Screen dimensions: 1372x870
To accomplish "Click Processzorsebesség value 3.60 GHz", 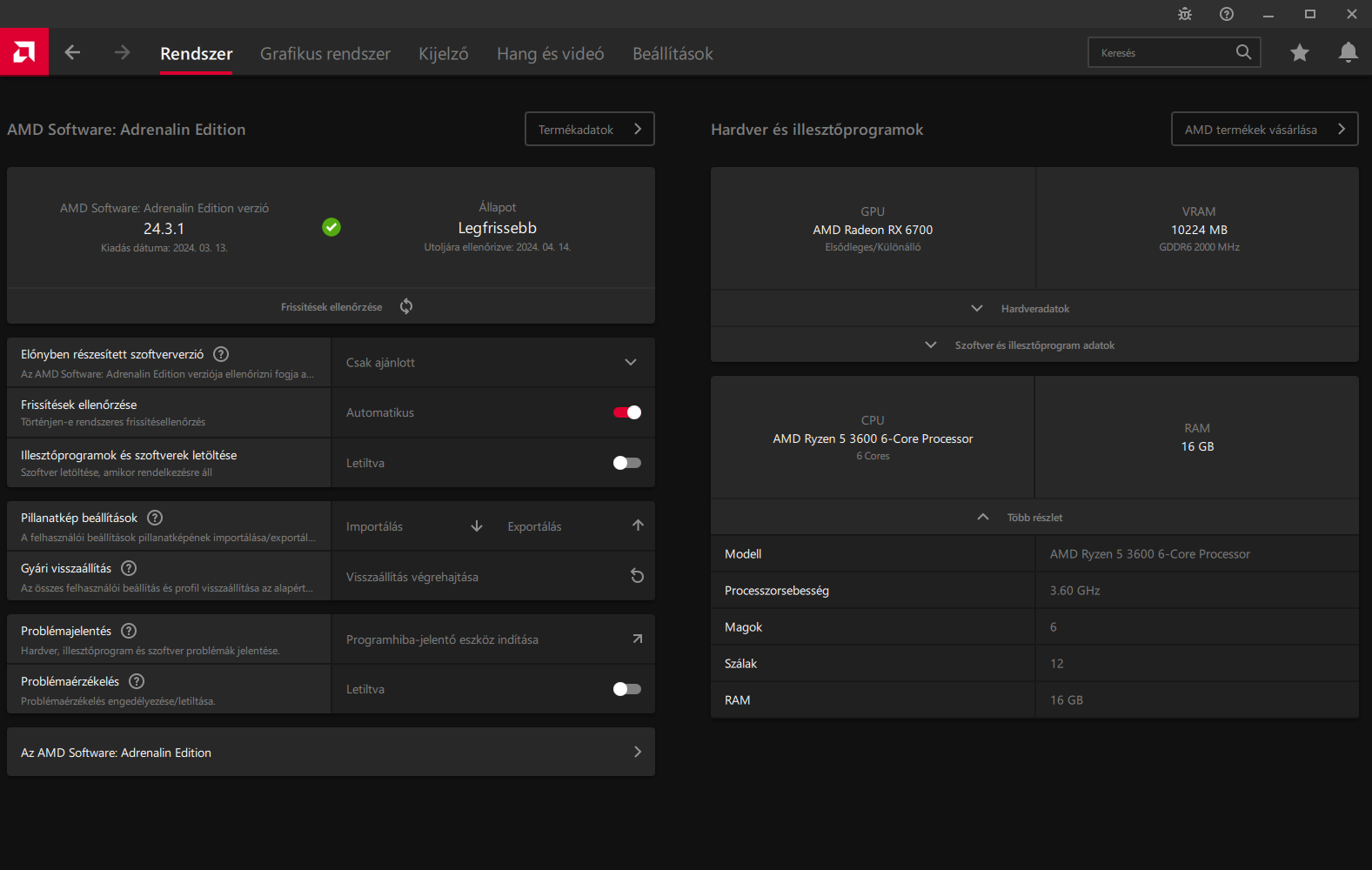I will point(1074,591).
